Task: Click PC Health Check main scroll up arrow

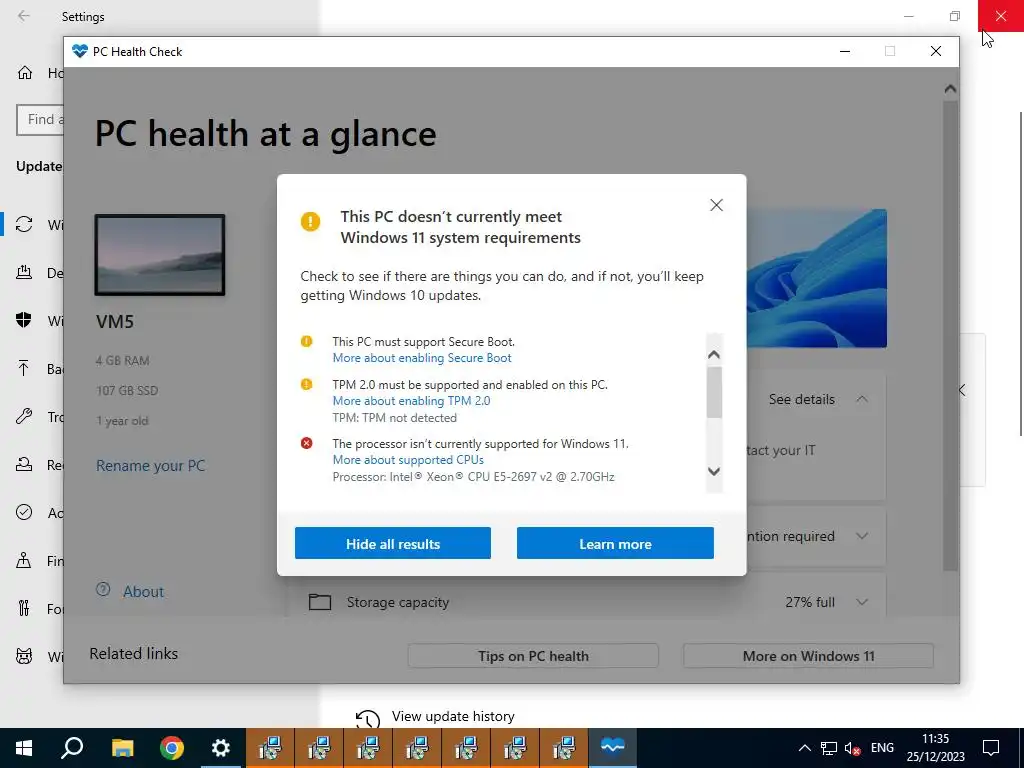Action: tap(950, 89)
